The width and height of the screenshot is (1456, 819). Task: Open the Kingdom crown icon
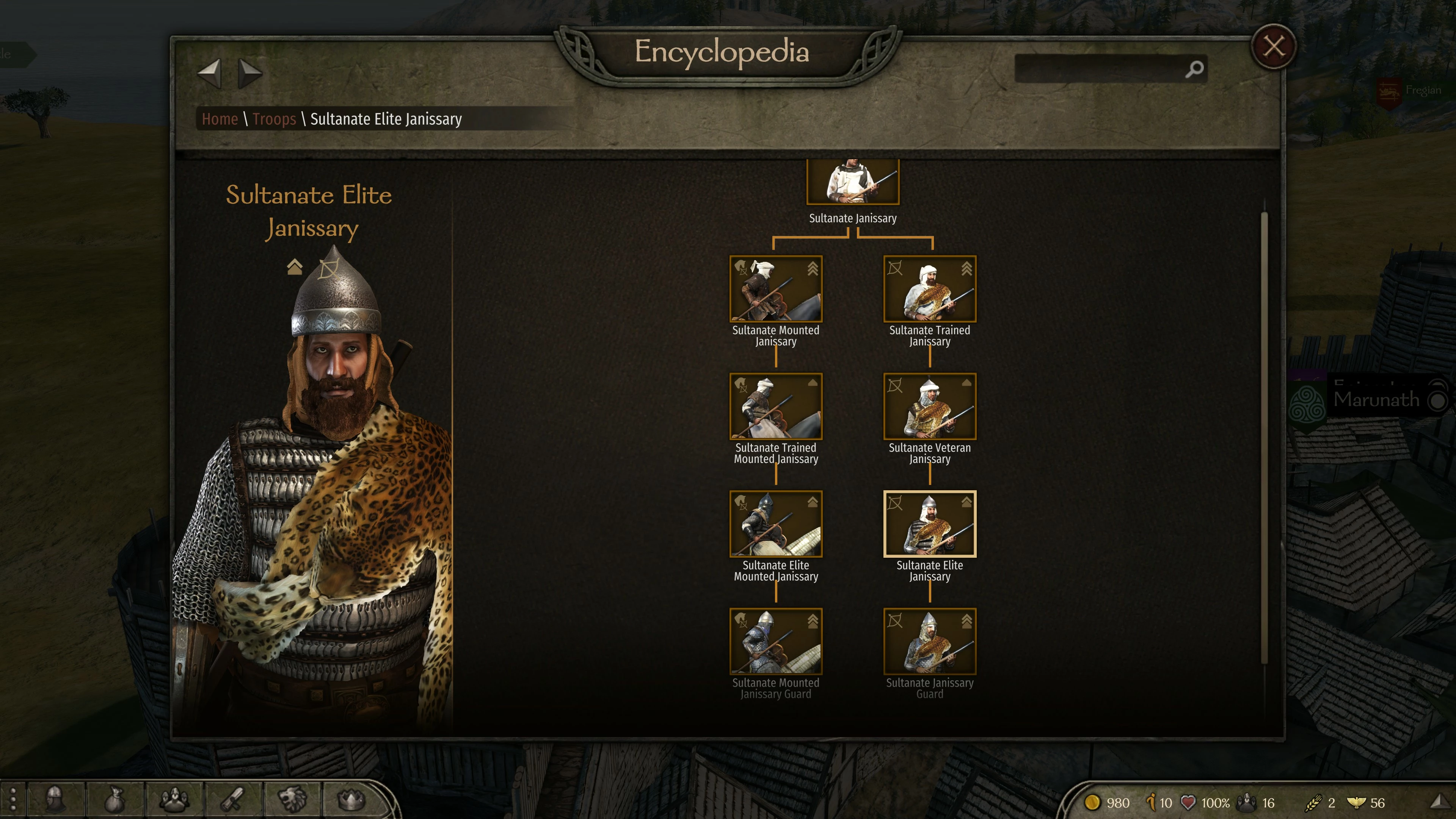(x=351, y=799)
